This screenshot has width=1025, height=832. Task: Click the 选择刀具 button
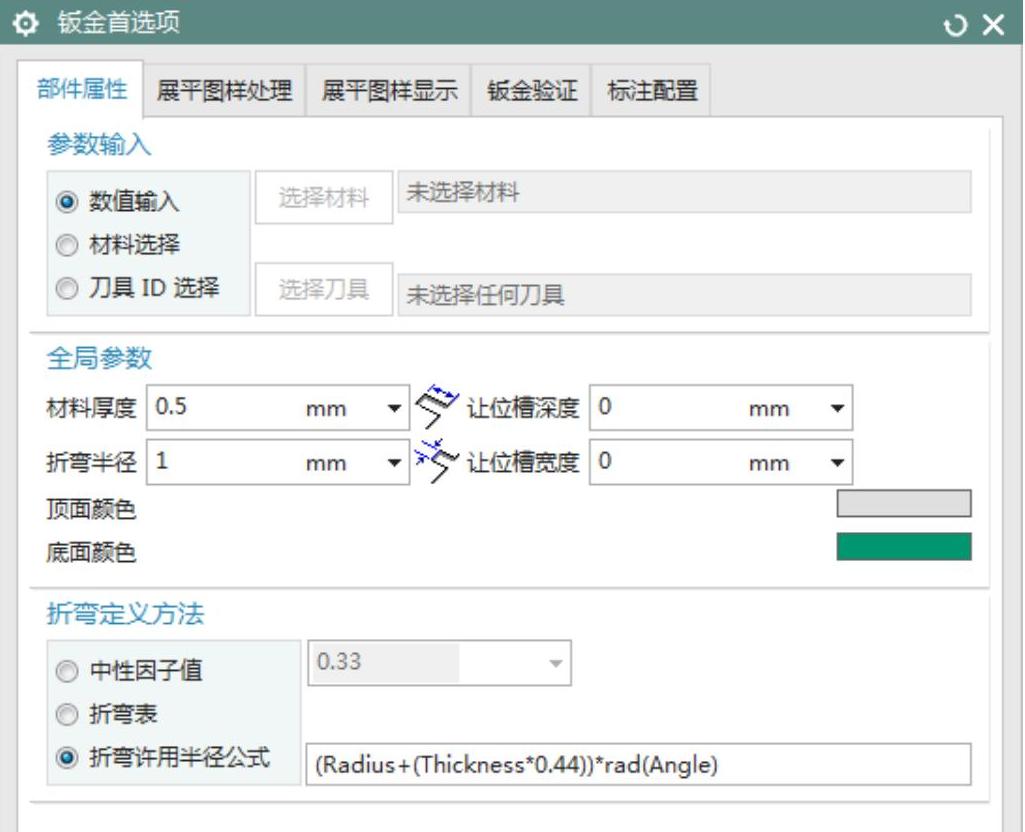(x=324, y=289)
